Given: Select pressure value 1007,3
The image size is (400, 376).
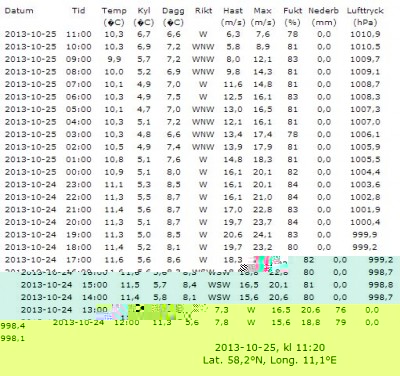Looking at the screenshot, I should point(365,109).
